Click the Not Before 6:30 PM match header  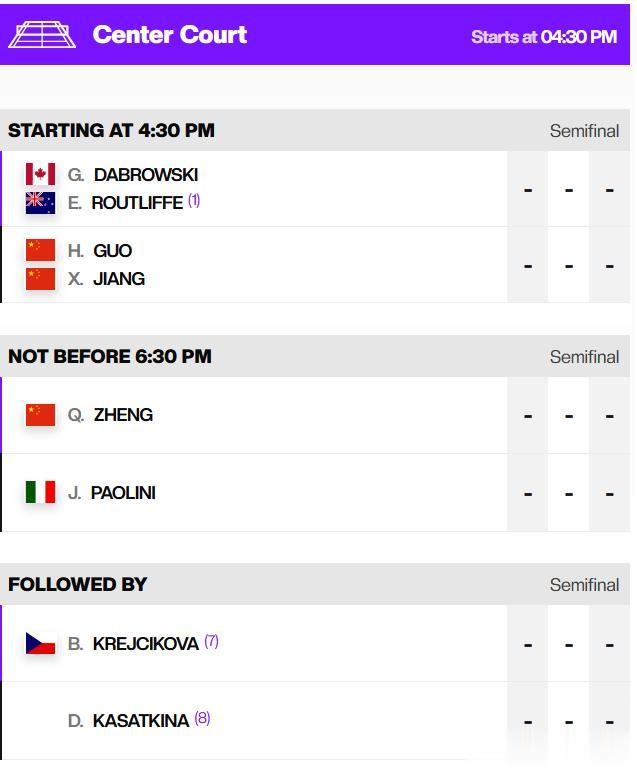tap(315, 357)
